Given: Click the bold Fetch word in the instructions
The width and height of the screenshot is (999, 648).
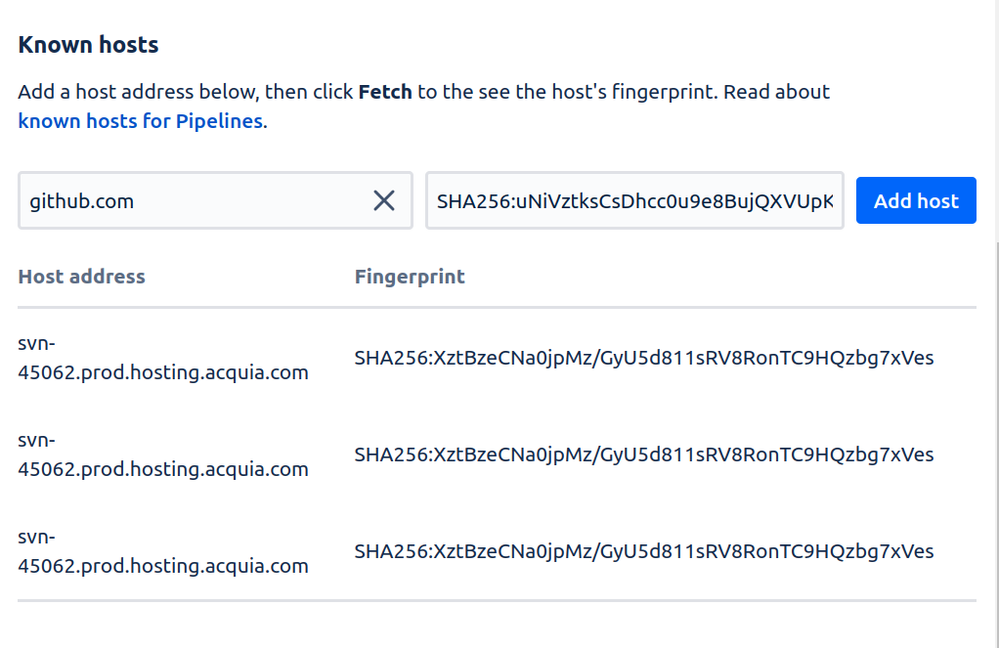Looking at the screenshot, I should (x=385, y=92).
